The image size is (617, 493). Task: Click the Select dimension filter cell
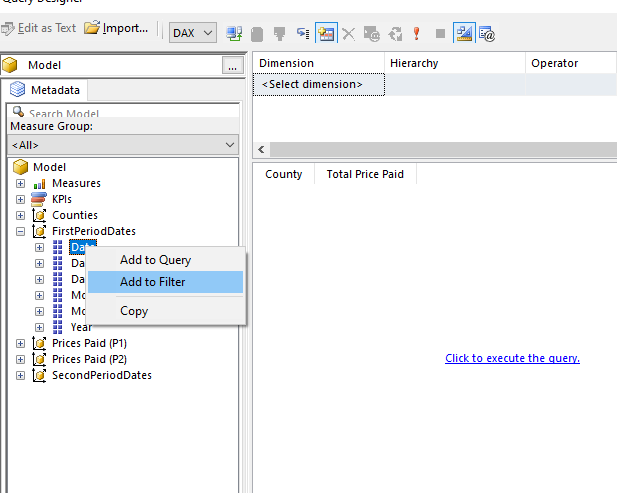pos(312,84)
